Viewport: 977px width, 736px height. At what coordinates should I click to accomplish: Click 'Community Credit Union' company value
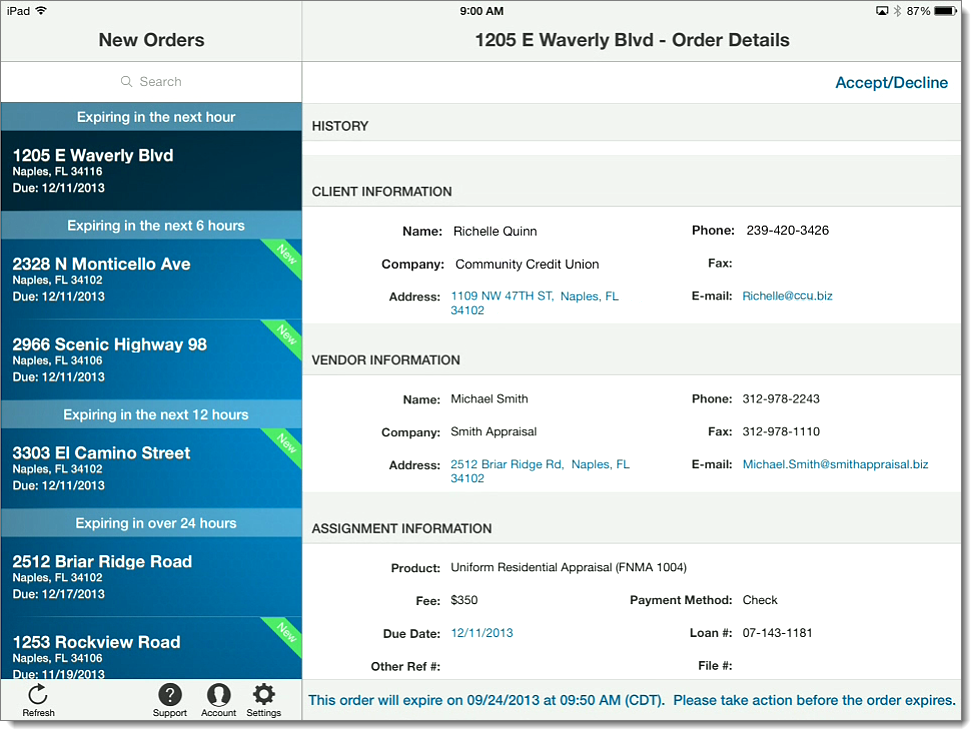(x=527, y=264)
